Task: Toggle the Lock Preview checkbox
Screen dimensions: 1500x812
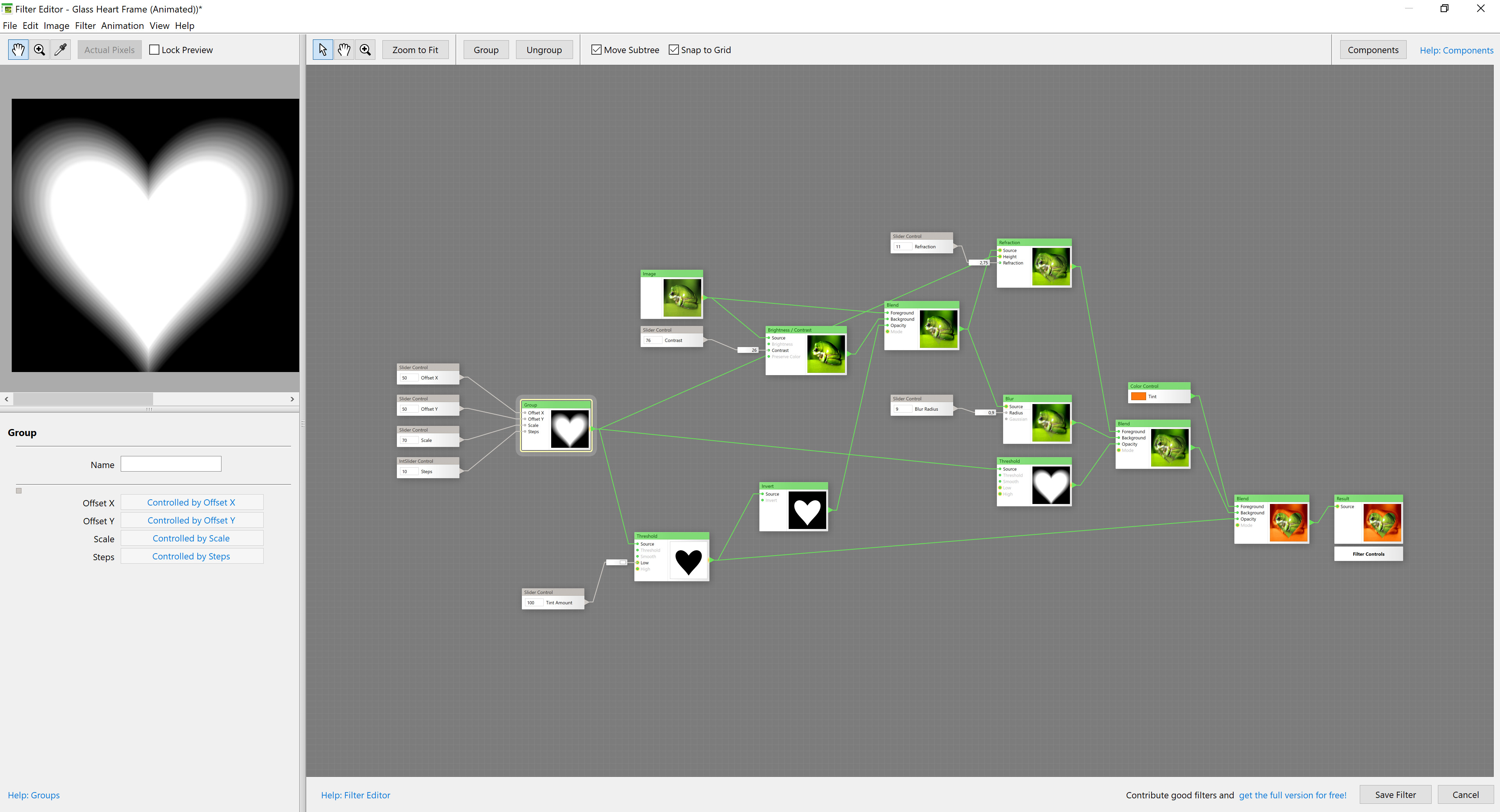Action: (x=154, y=50)
